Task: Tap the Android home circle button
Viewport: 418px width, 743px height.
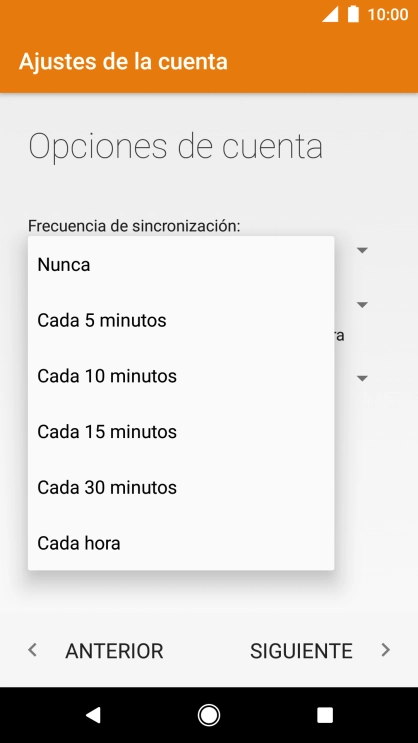Action: click(x=209, y=715)
